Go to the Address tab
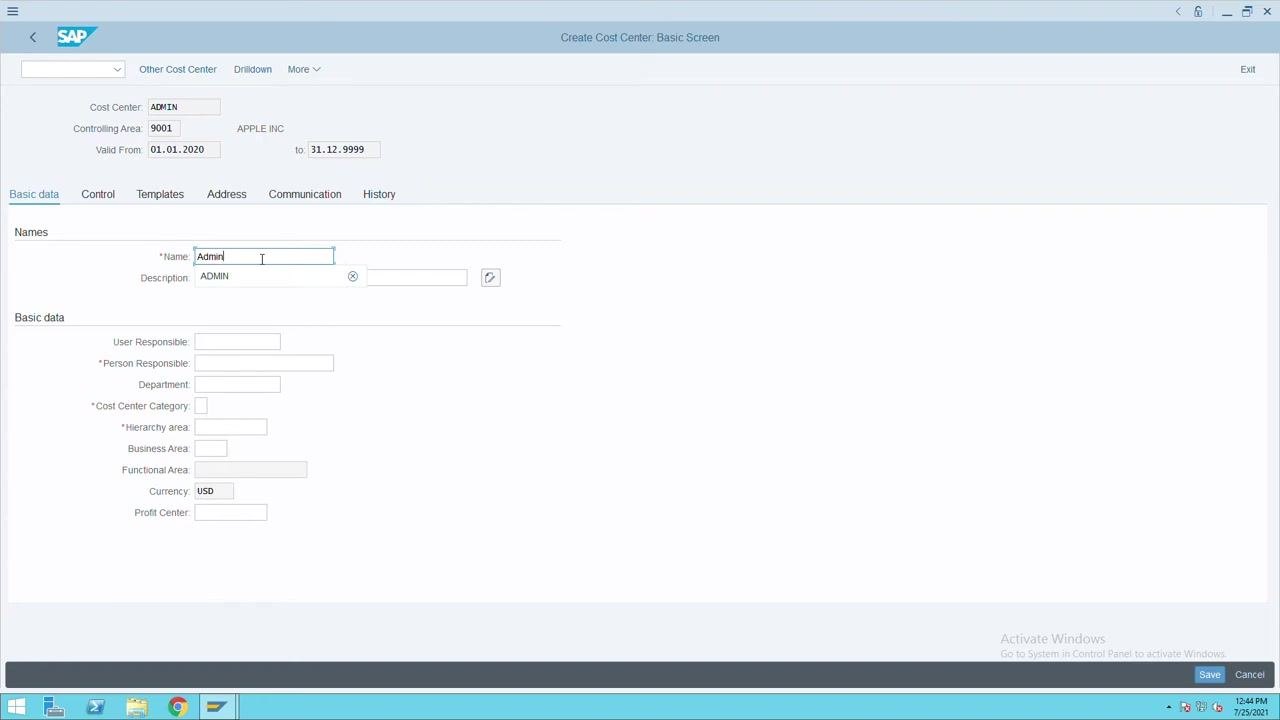The image size is (1280, 720). tap(227, 194)
